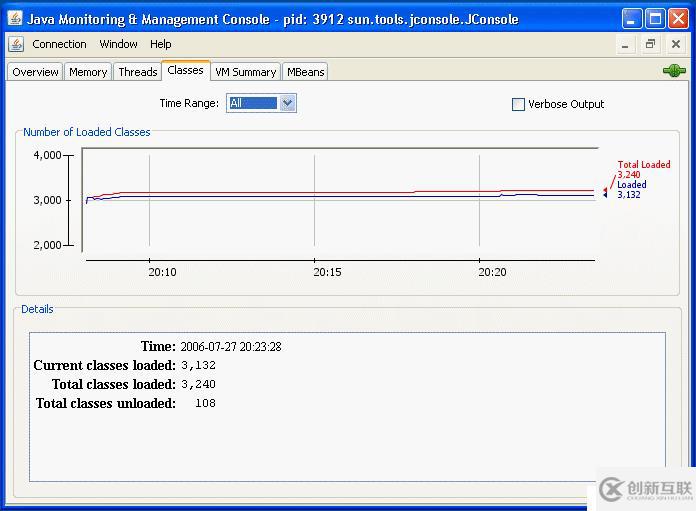The image size is (696, 511).
Task: Click the Number of Loaded Classes heading
Action: coord(87,132)
